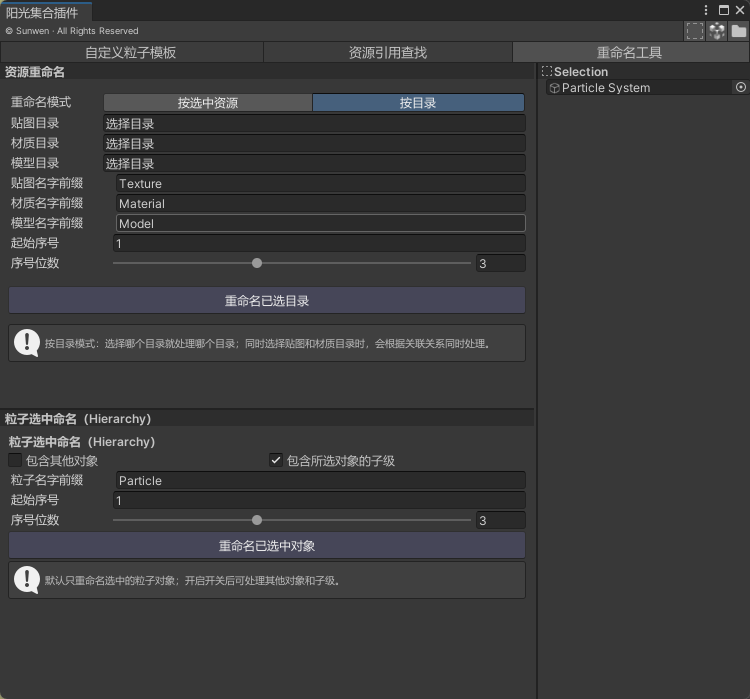750x699 pixels.
Task: Click the Sunwen All Rights Reserved text
Action: (x=72, y=31)
